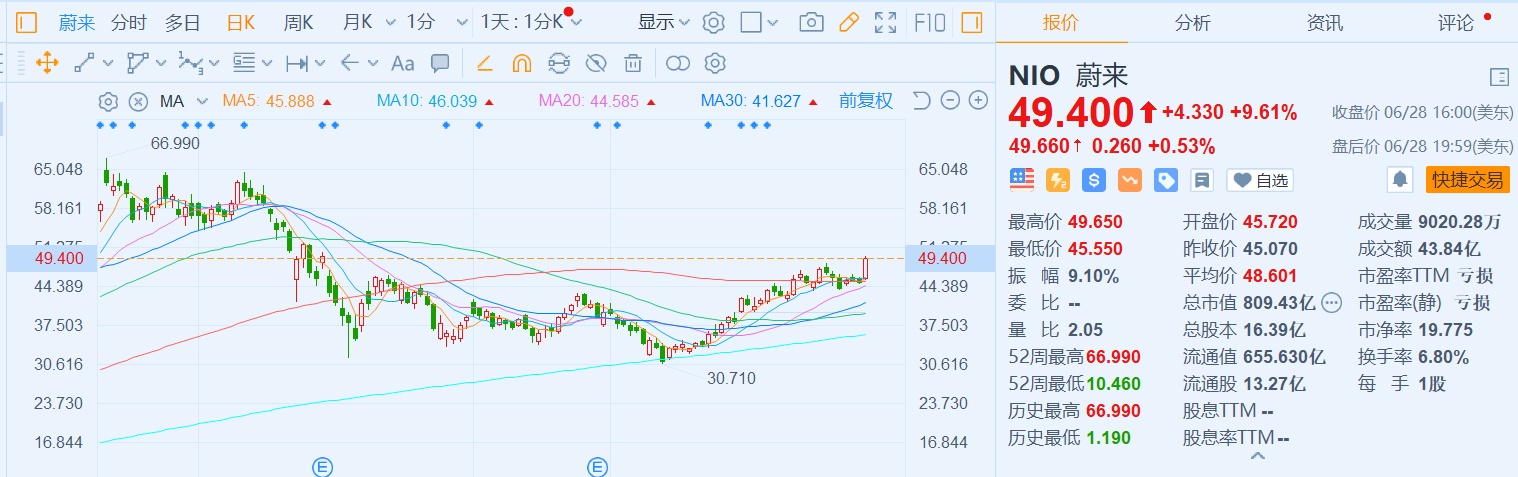Select the range measurement tool

[297, 63]
